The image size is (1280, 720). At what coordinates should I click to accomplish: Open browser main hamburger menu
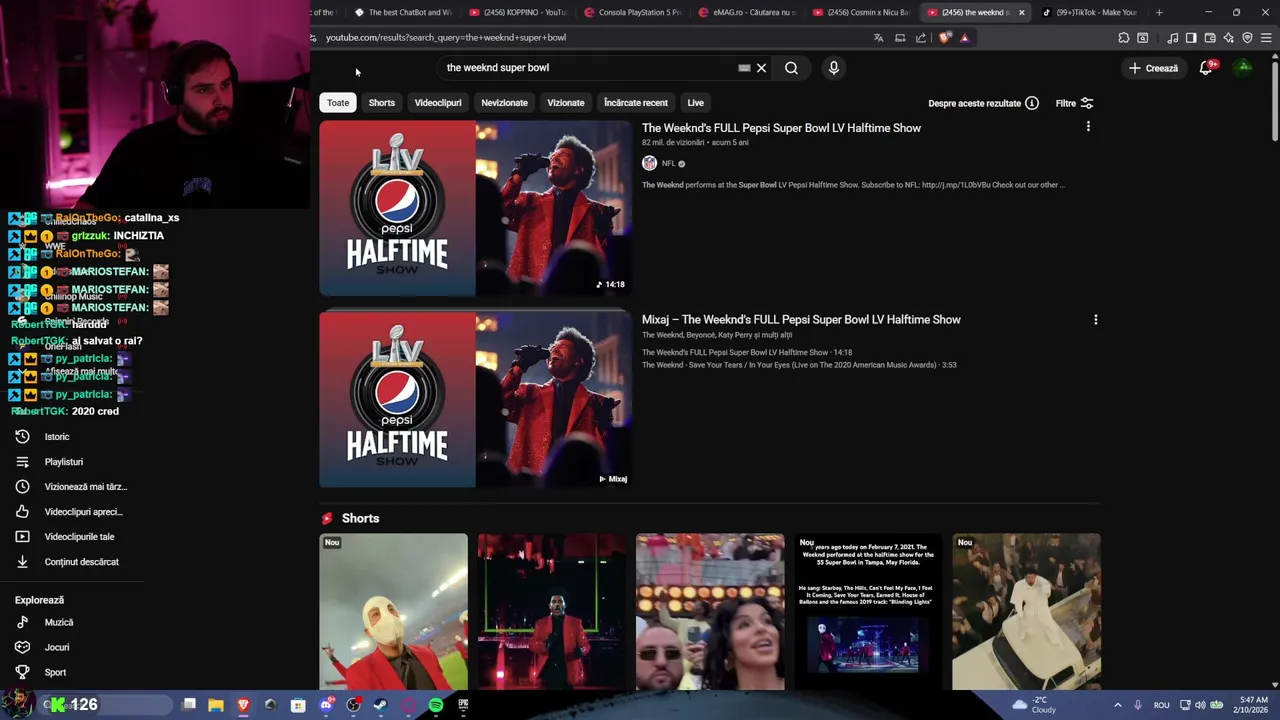point(1266,38)
